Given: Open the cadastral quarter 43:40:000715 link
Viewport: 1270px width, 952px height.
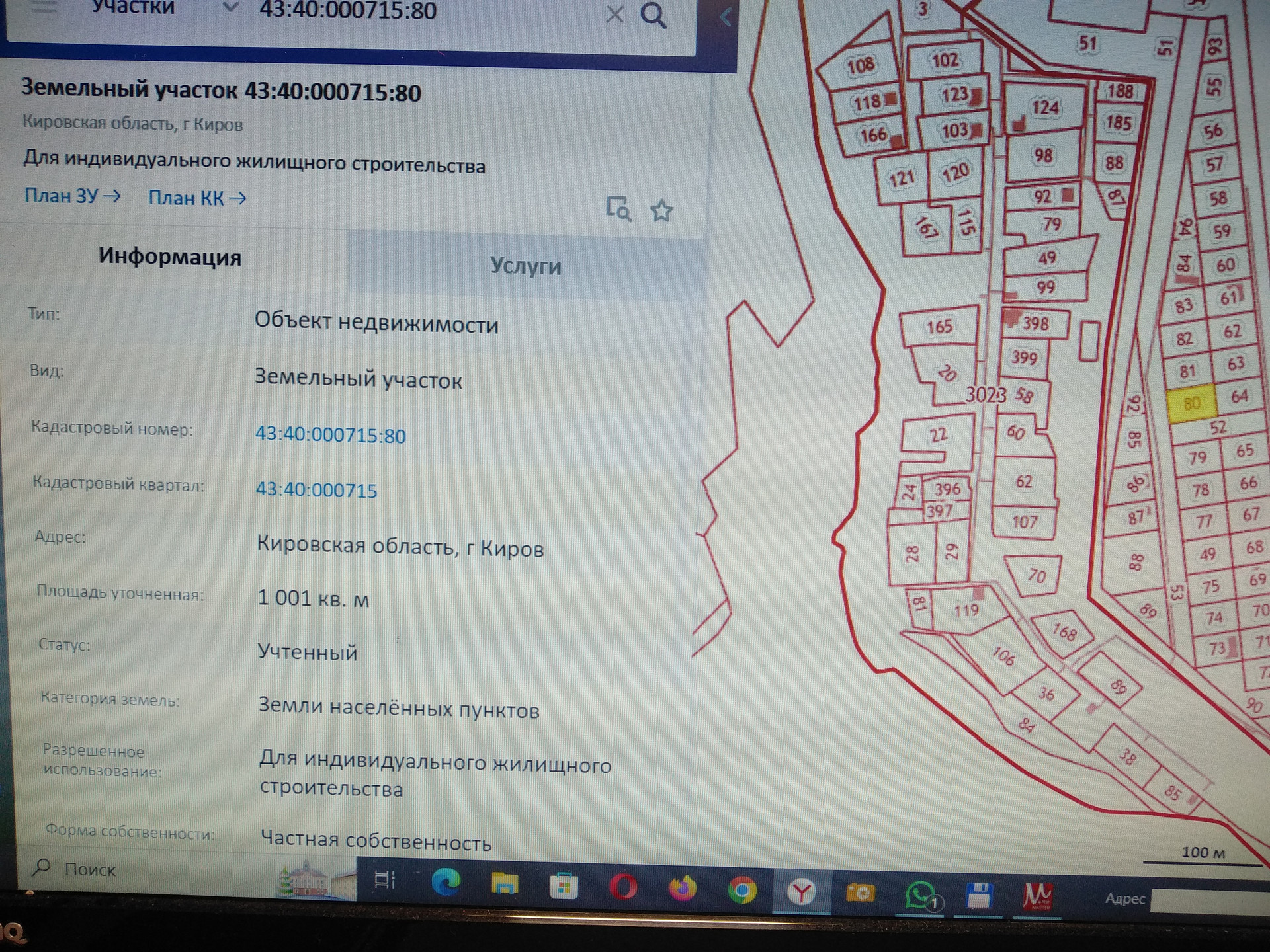Looking at the screenshot, I should tap(316, 490).
